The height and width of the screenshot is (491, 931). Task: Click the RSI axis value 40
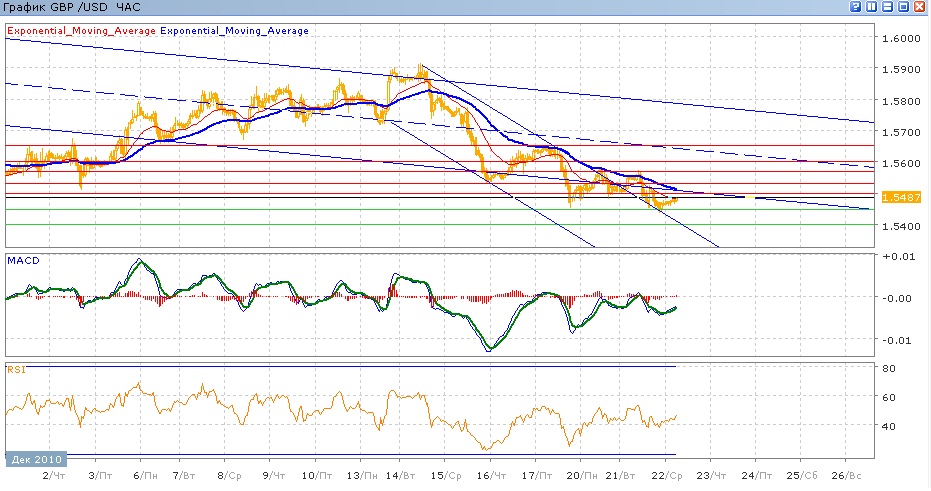click(889, 426)
